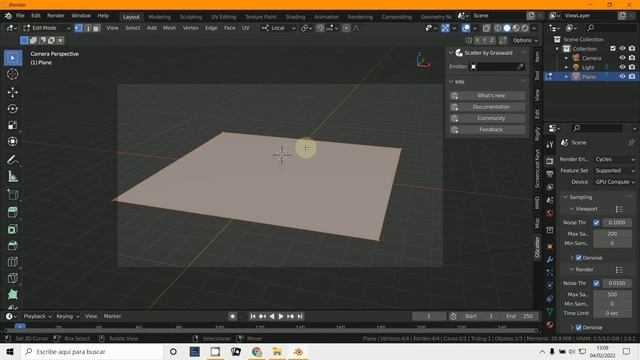This screenshot has height=360, width=640.
Task: Click the Feedback button
Action: [487, 130]
